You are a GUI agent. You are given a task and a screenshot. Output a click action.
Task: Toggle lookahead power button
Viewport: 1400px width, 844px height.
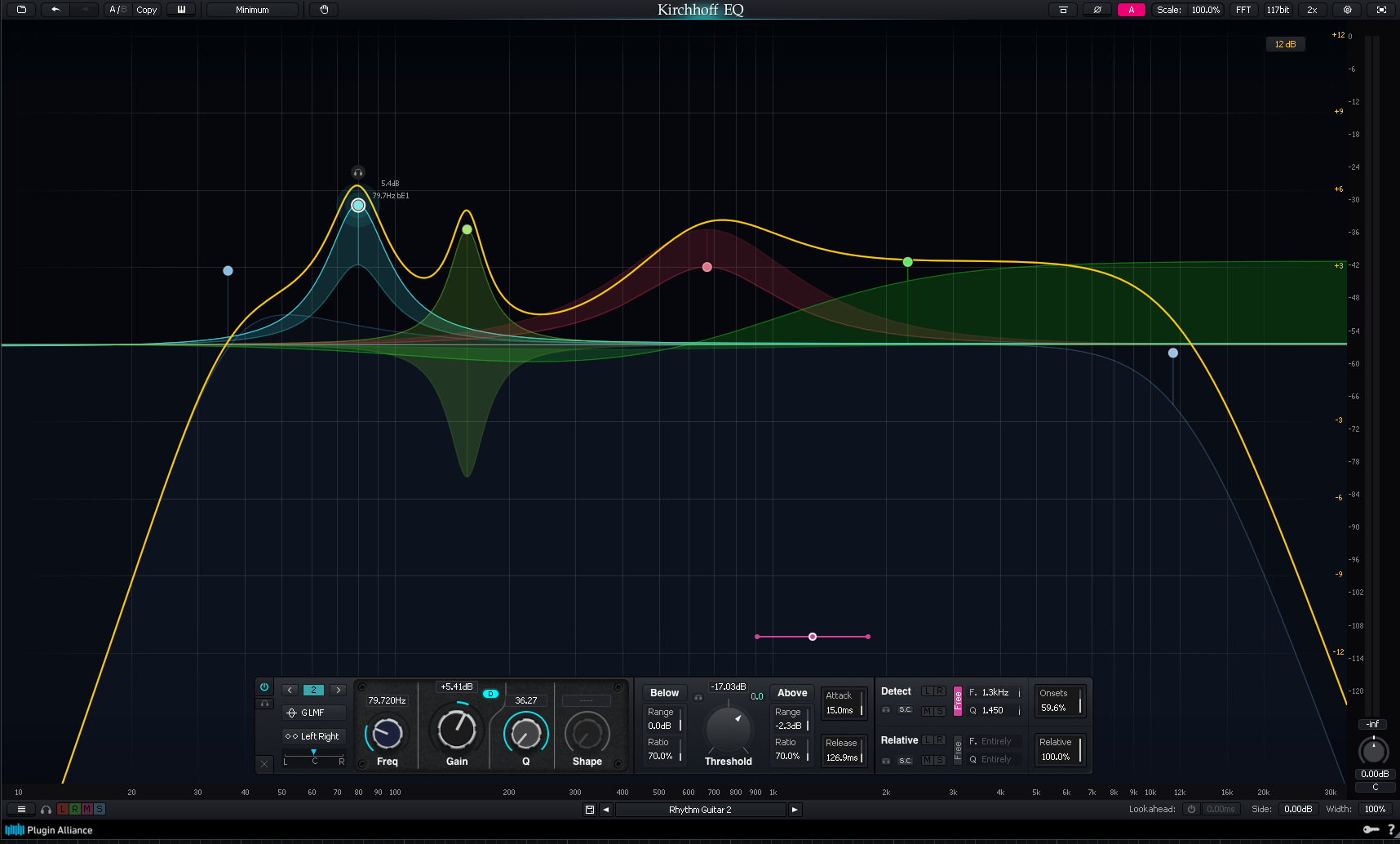(1191, 809)
